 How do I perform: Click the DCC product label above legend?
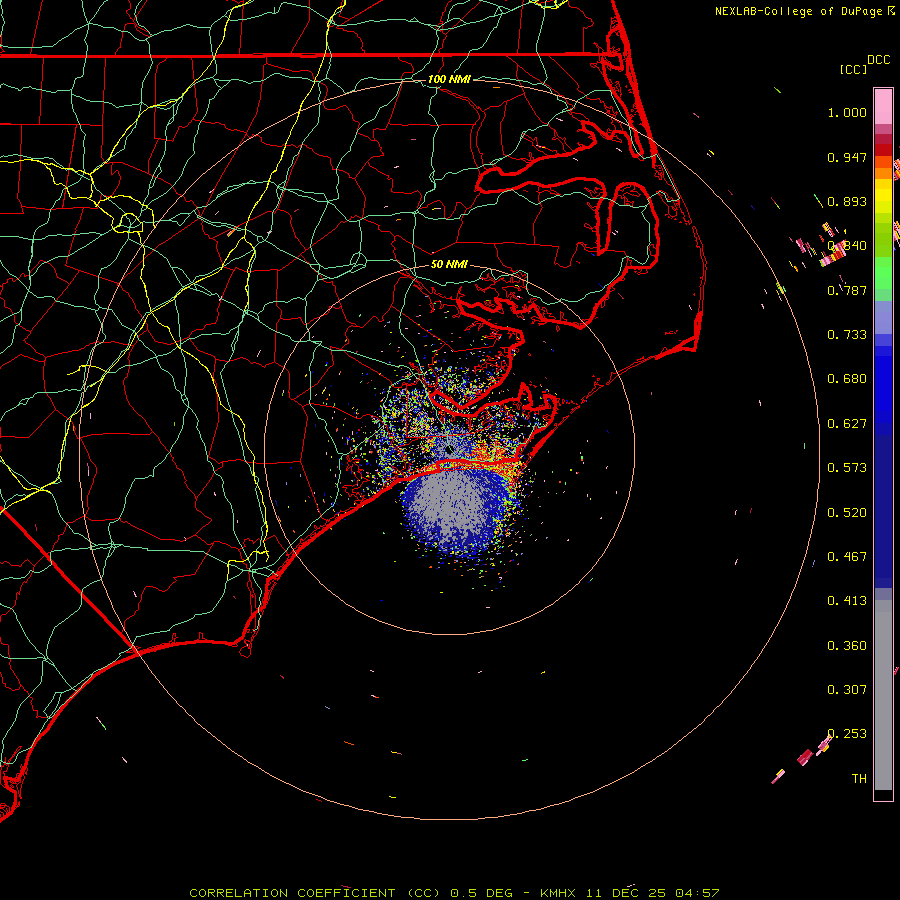click(x=879, y=60)
